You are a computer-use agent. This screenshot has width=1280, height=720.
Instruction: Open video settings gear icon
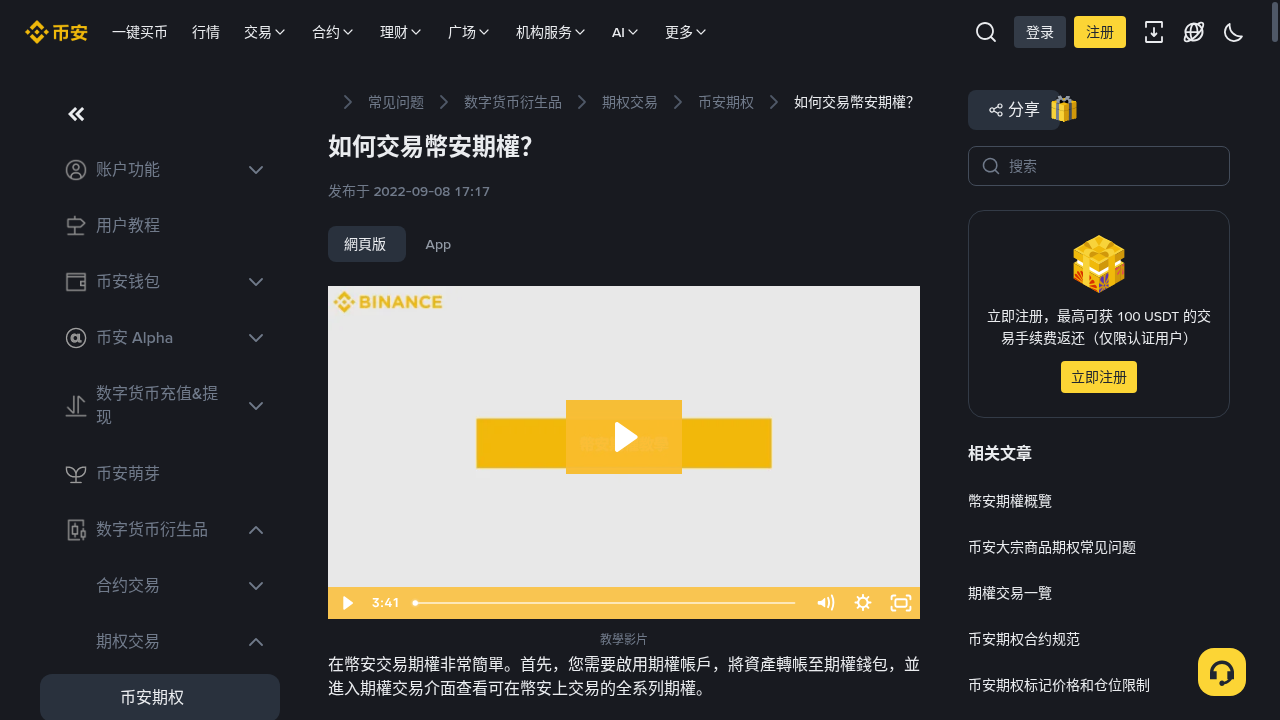click(863, 603)
